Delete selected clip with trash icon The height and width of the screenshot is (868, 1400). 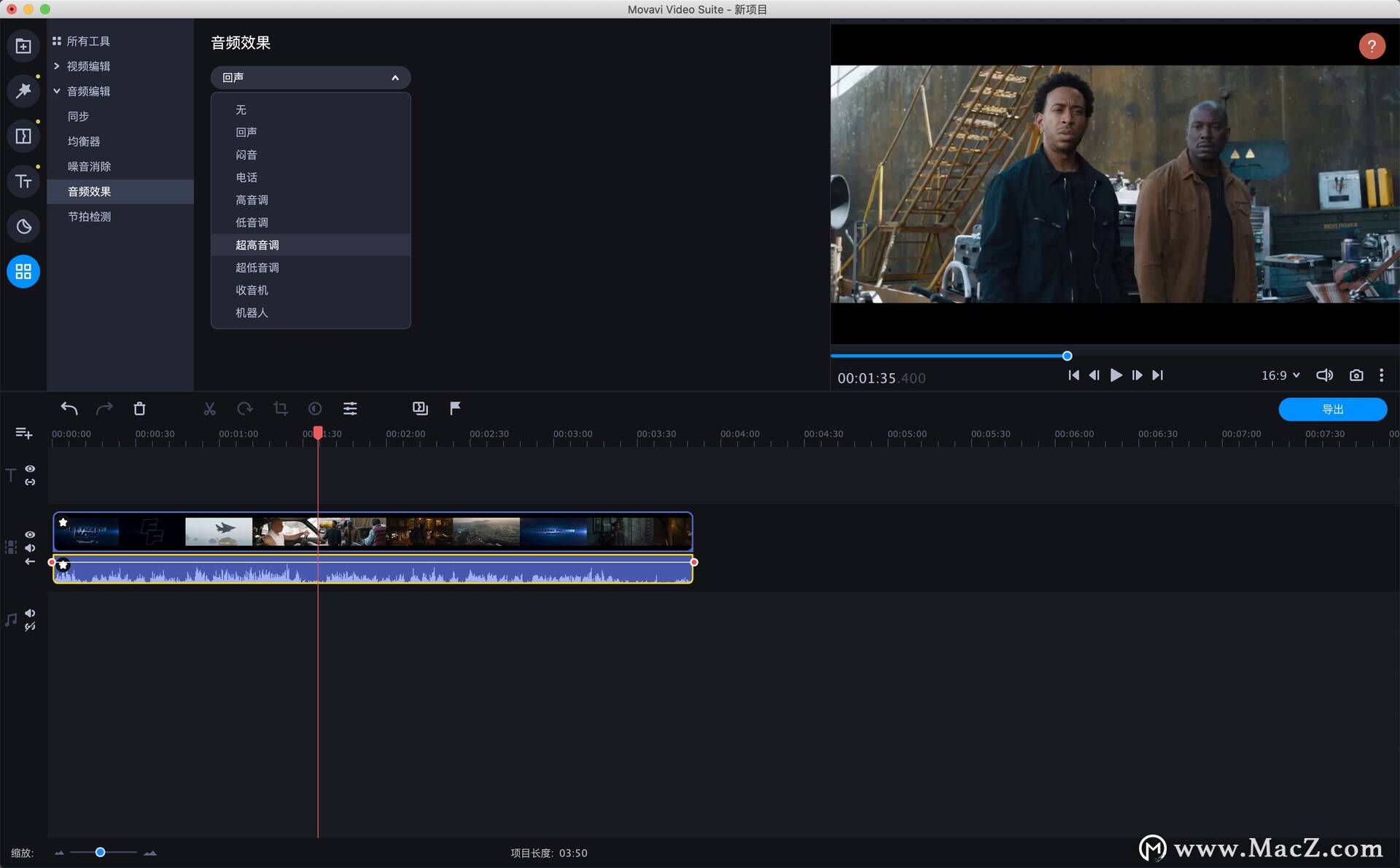coord(139,409)
